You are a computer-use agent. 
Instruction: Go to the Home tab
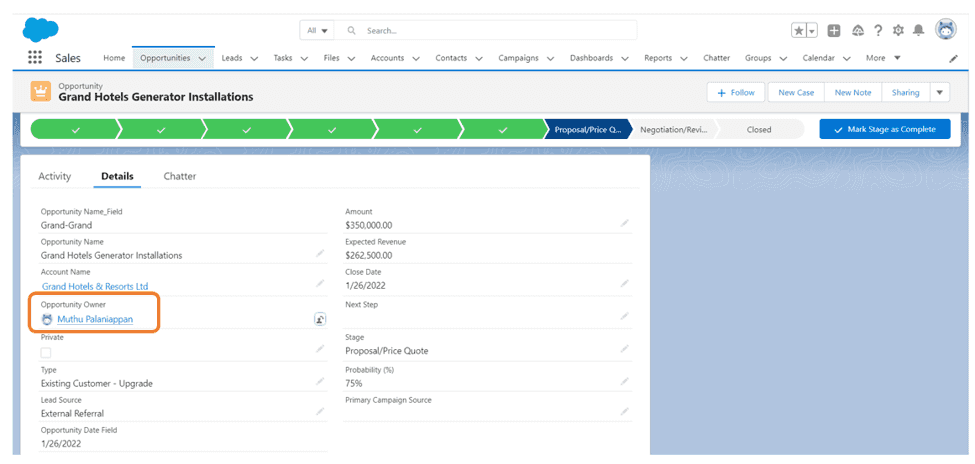pyautogui.click(x=114, y=58)
